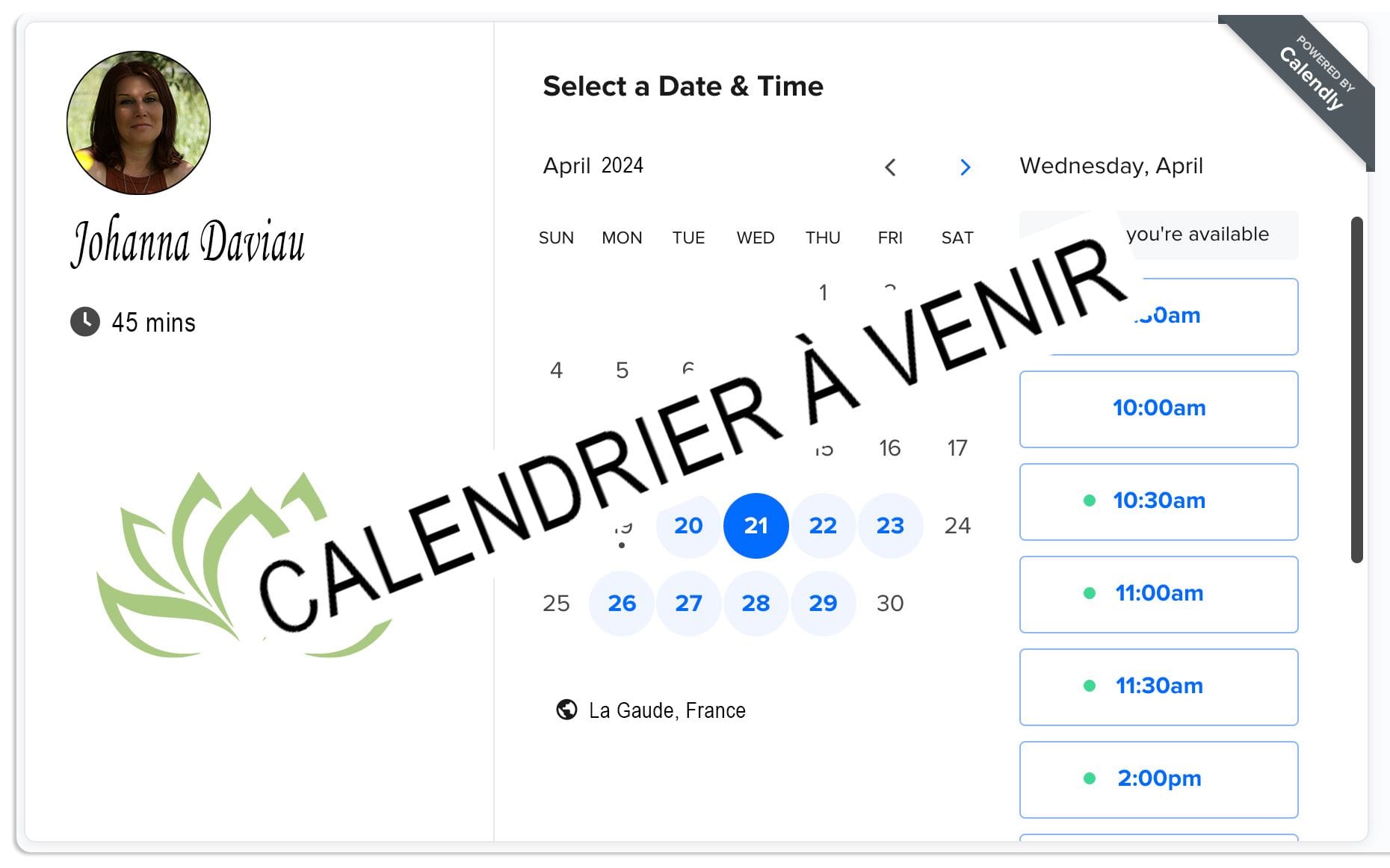Choose April 23 date
Viewport: 1390px width, 868px height.
(x=890, y=526)
